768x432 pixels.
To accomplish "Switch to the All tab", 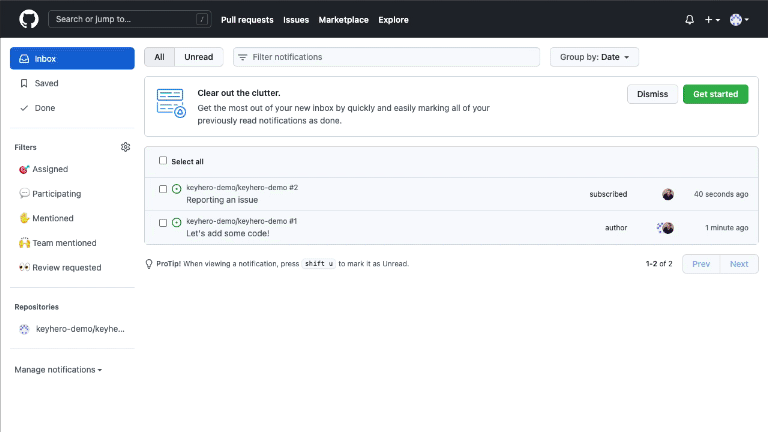I will pyautogui.click(x=159, y=57).
